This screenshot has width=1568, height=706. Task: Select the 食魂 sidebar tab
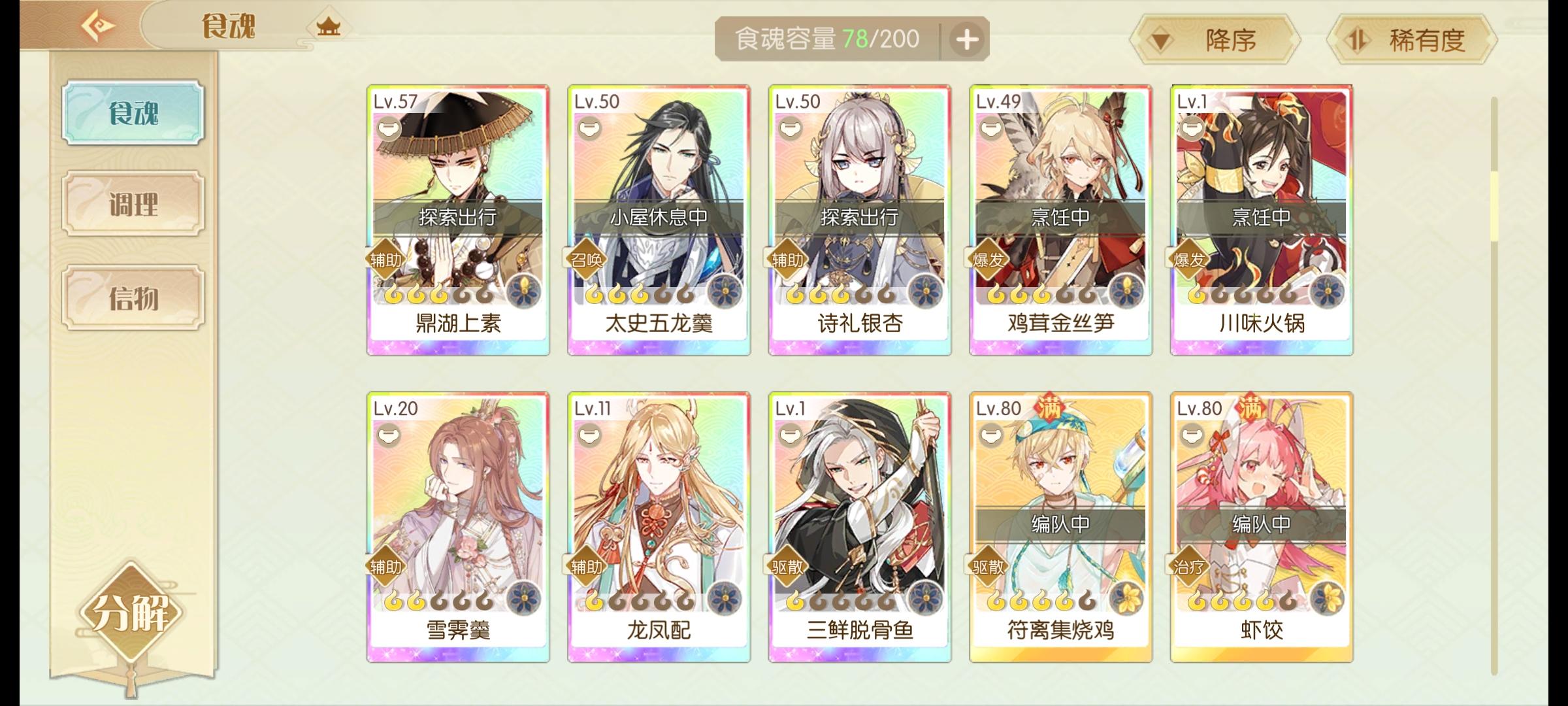pos(133,112)
